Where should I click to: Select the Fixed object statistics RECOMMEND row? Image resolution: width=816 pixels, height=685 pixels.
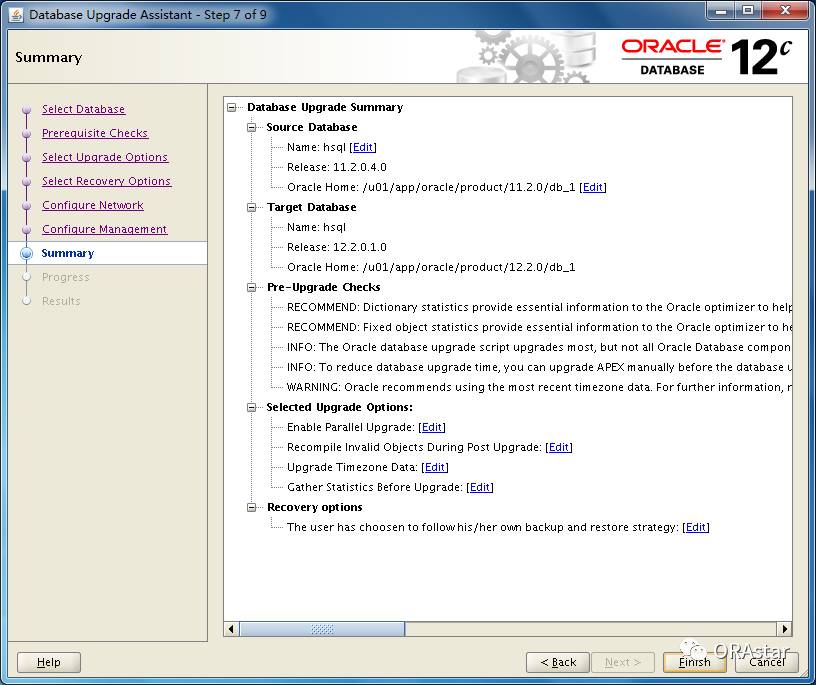click(x=539, y=327)
